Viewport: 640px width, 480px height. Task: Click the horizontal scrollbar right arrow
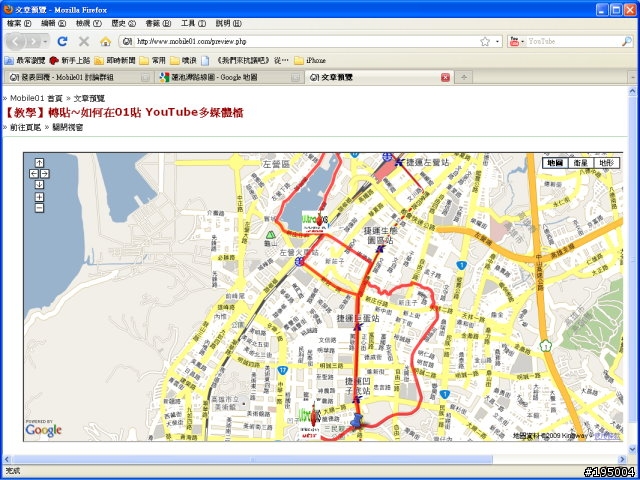coord(622,460)
